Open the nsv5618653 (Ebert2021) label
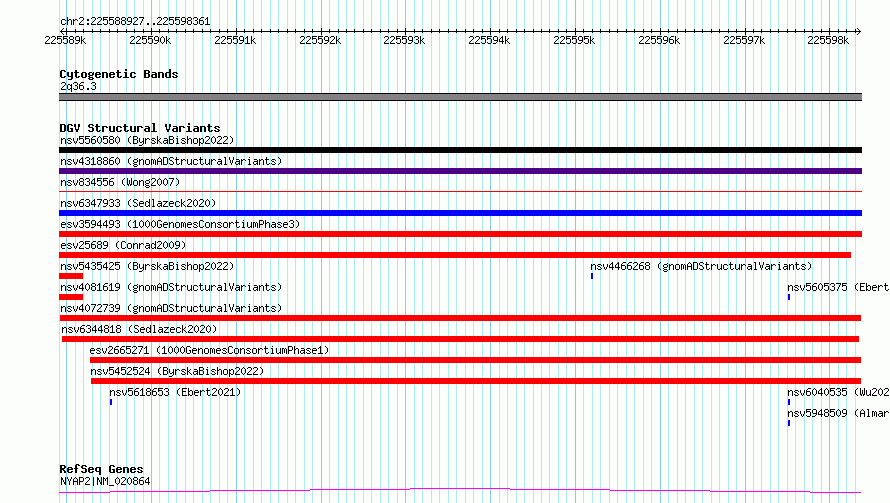This screenshot has height=503, width=890. (175, 392)
